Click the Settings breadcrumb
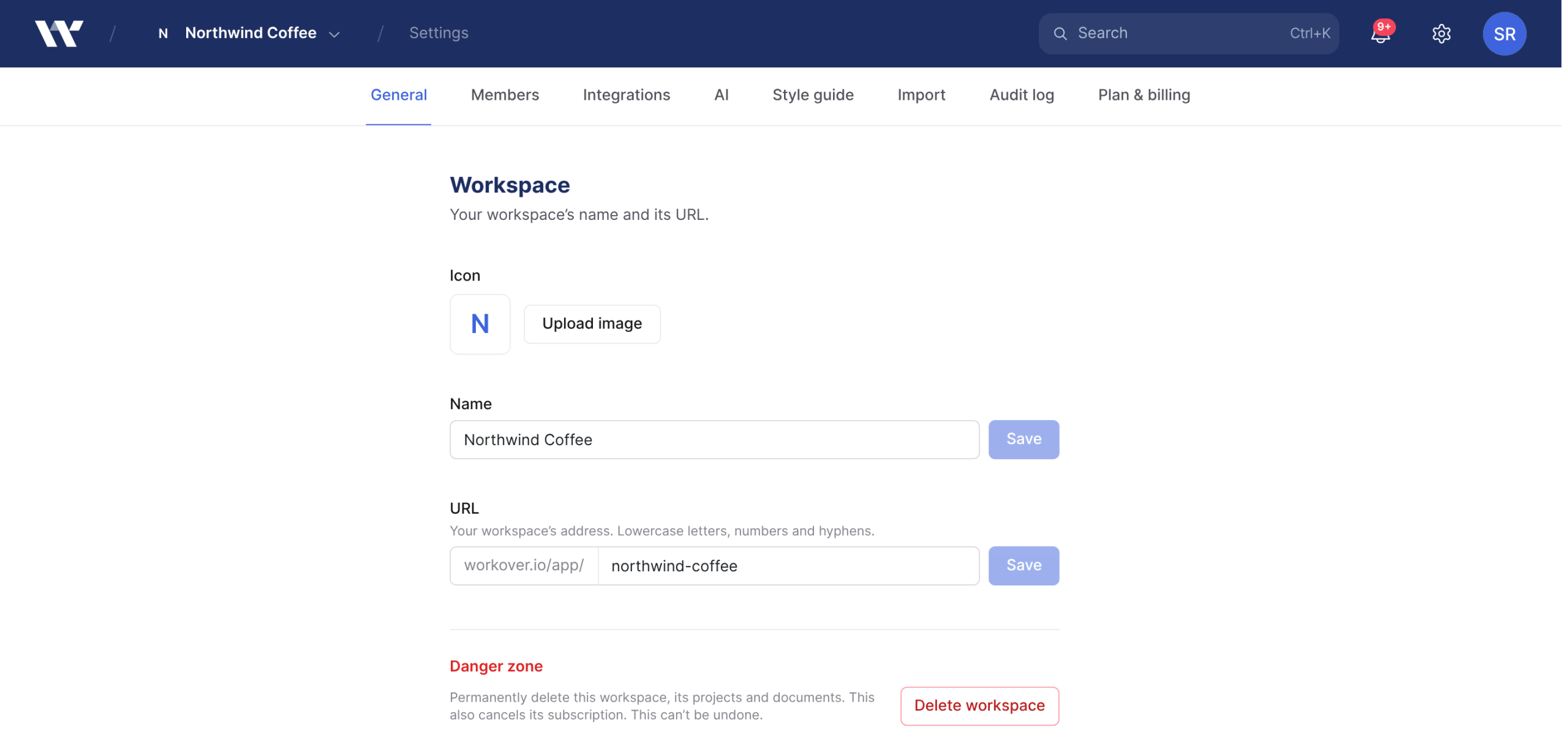The image size is (1568, 752). click(x=439, y=33)
